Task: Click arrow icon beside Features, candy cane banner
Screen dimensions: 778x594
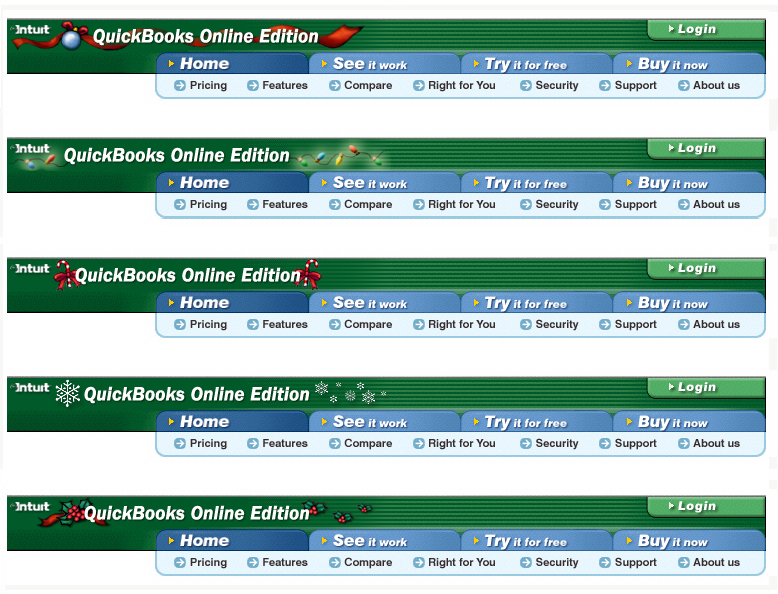Action: (x=253, y=325)
